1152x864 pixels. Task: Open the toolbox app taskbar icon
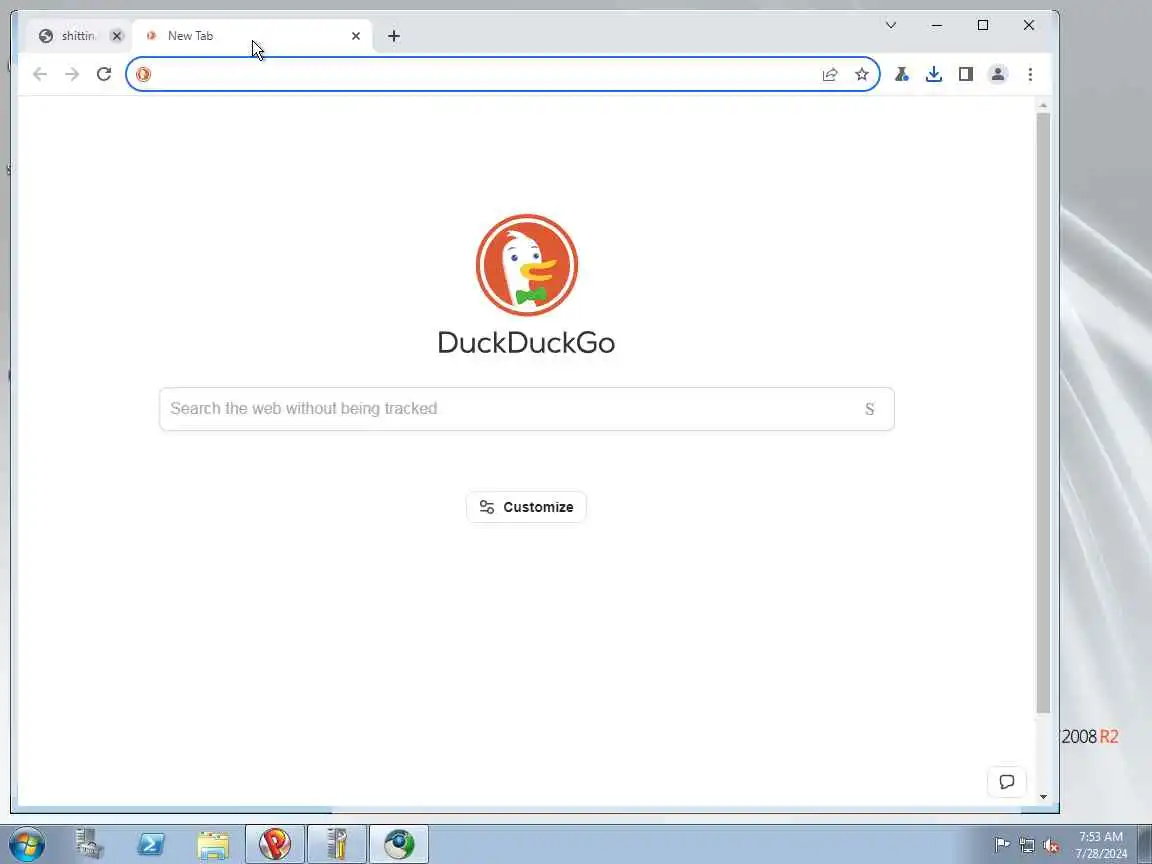[x=337, y=843]
